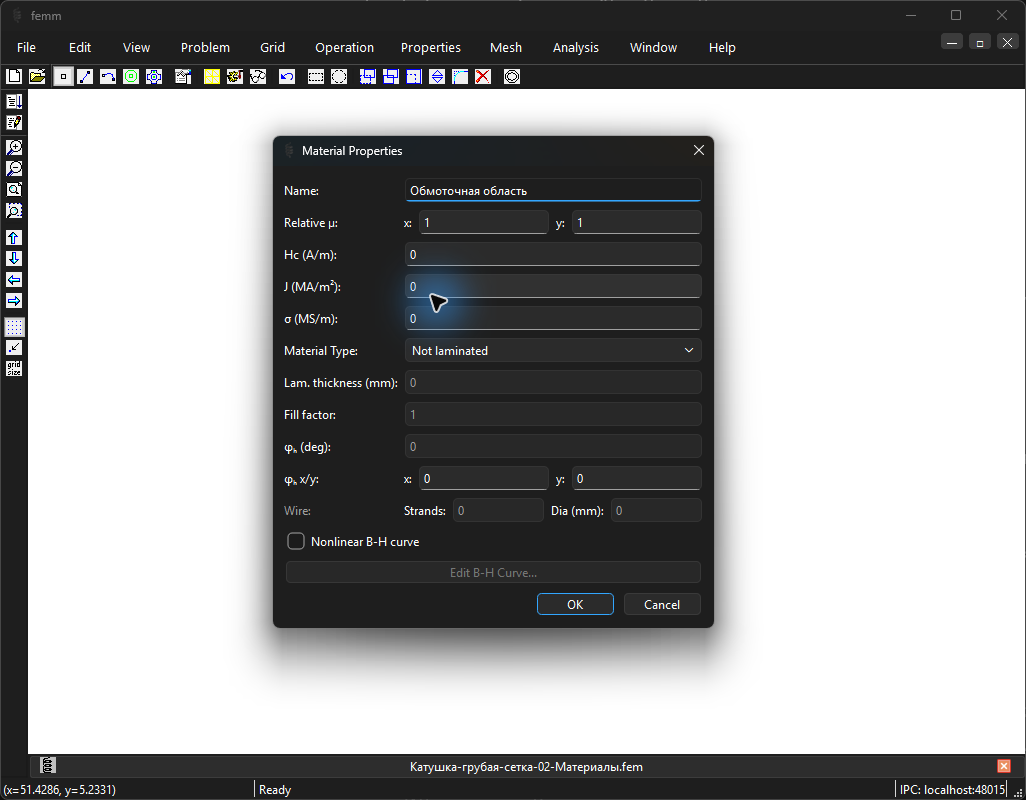
Task: Click the file name in the document bar
Action: tap(526, 767)
